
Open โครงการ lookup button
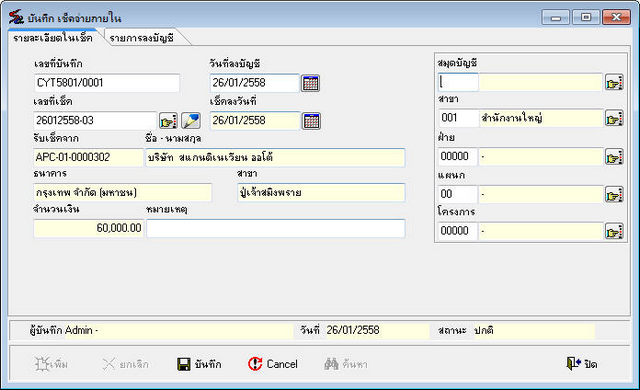click(x=614, y=231)
